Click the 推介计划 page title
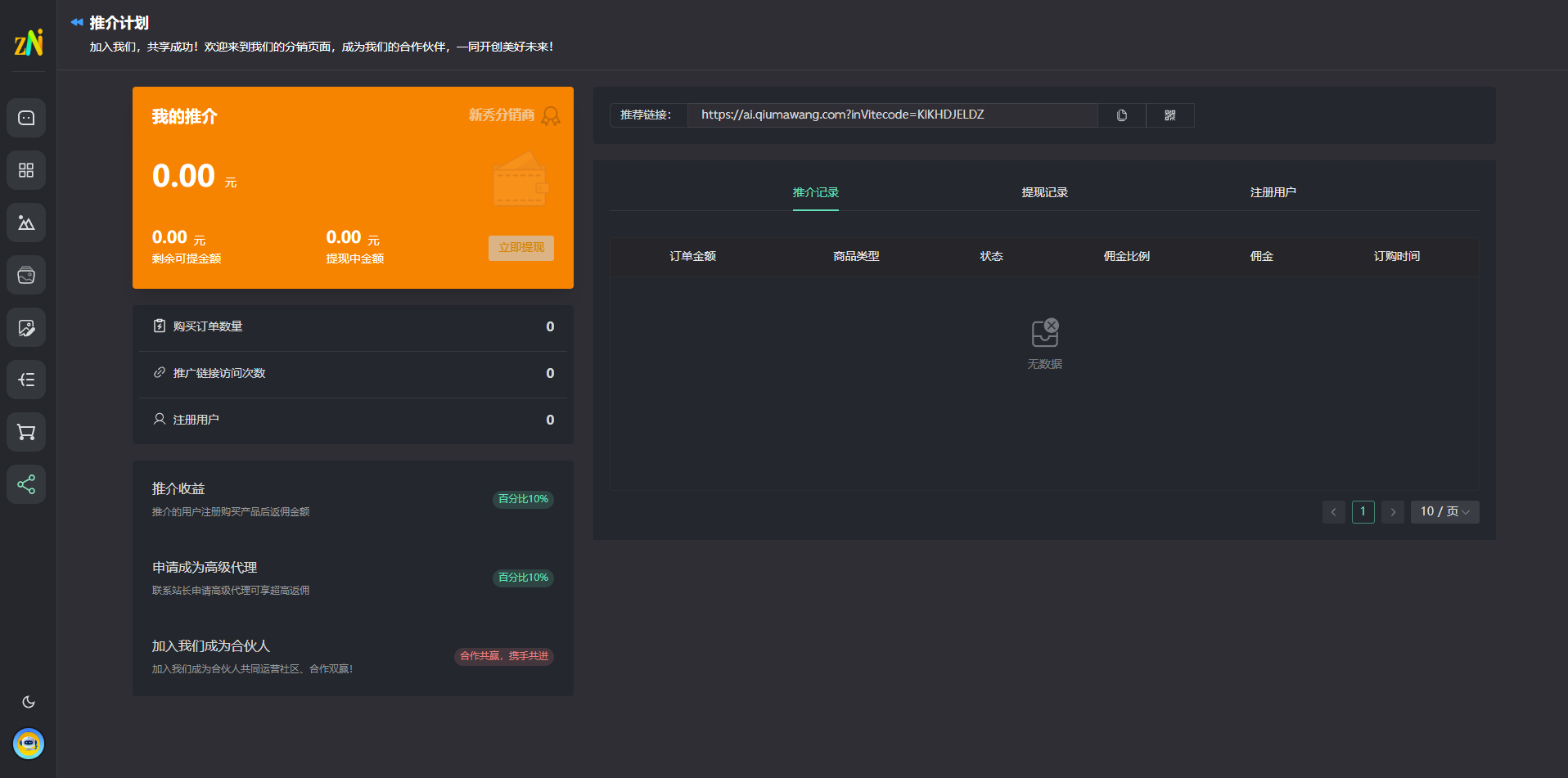The width and height of the screenshot is (1568, 778). pyautogui.click(x=119, y=23)
